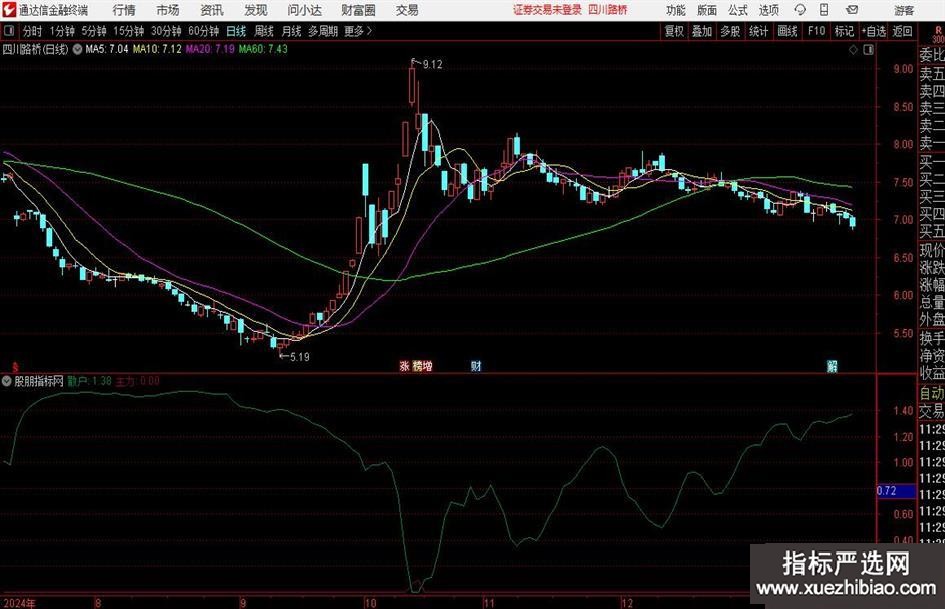Open the 财富圈 menu
The width and height of the screenshot is (945, 609).
coord(358,10)
